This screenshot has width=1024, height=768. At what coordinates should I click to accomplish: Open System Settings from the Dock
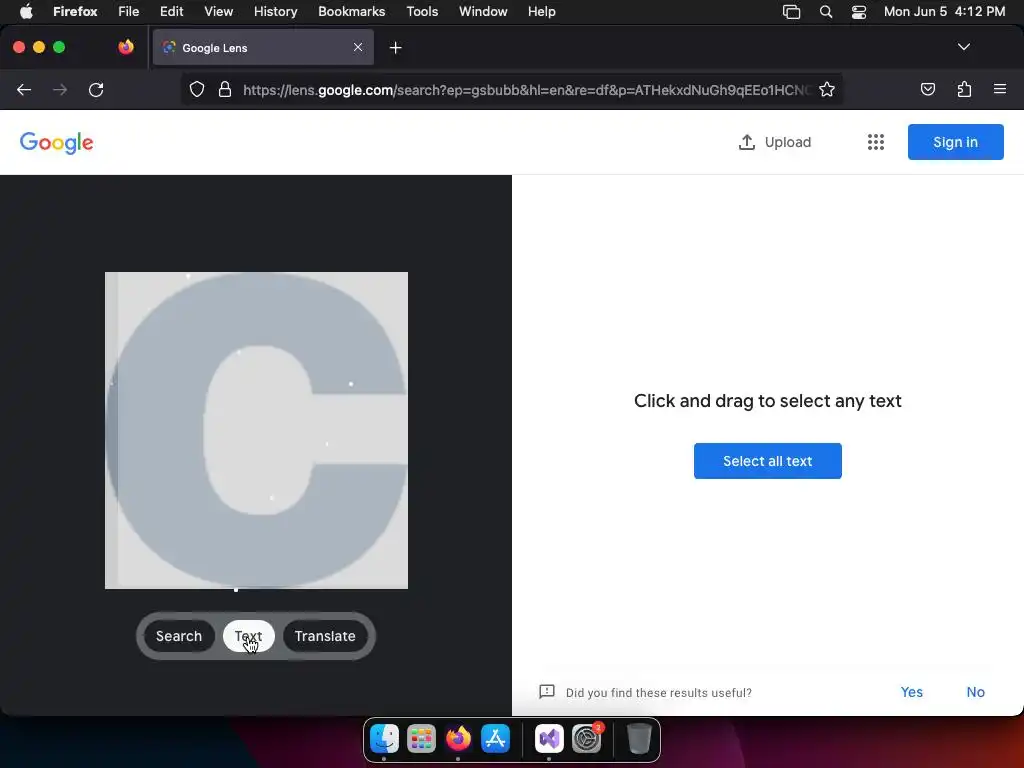coord(586,739)
